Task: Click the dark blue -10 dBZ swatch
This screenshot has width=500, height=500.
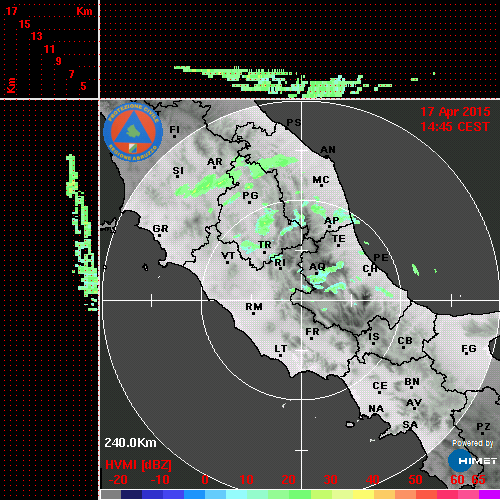Action: [x=152, y=494]
